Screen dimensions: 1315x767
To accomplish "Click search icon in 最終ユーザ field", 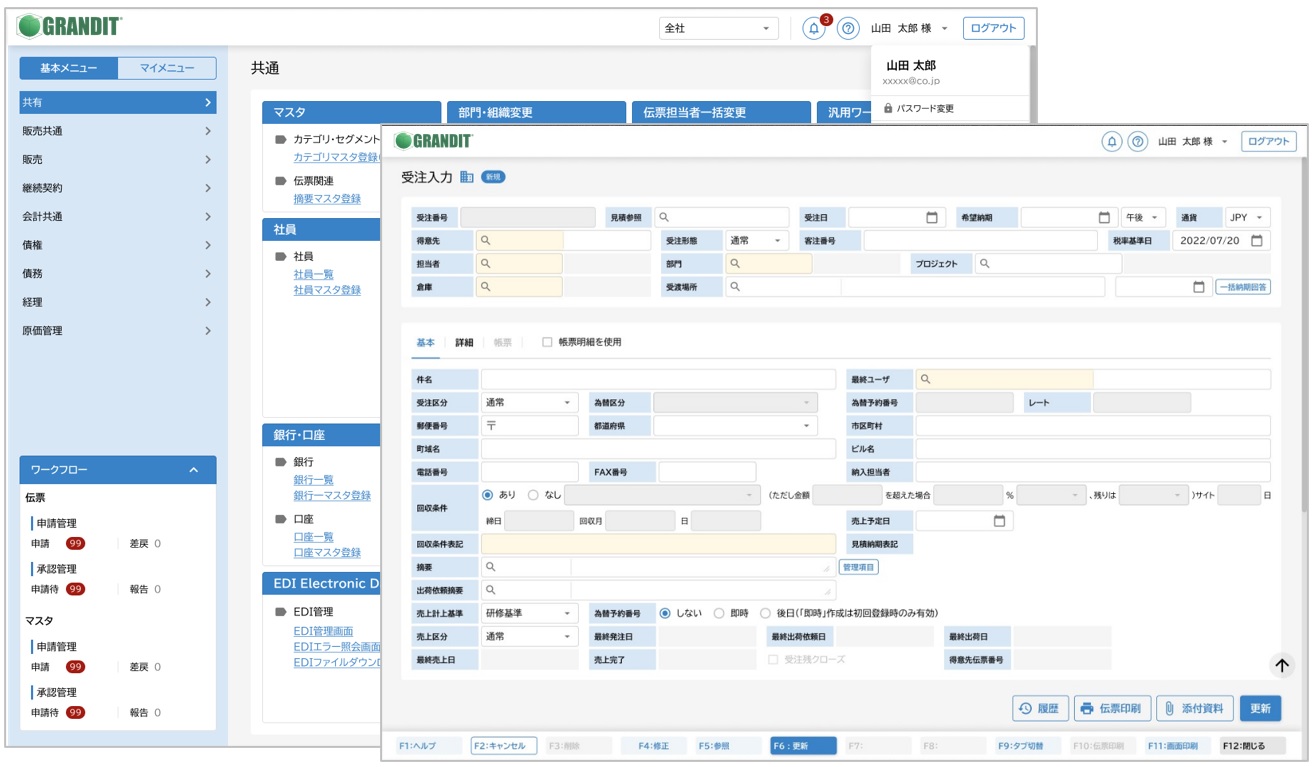I will click(926, 380).
